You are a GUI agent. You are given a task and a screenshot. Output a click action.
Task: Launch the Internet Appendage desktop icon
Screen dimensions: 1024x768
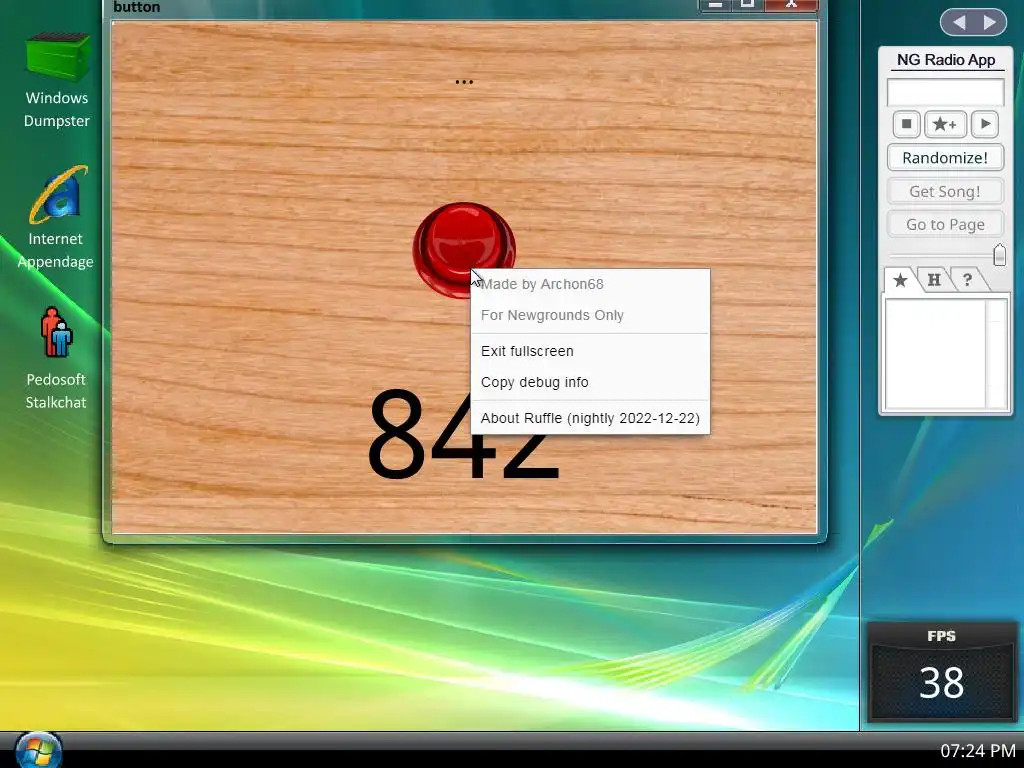pos(56,218)
